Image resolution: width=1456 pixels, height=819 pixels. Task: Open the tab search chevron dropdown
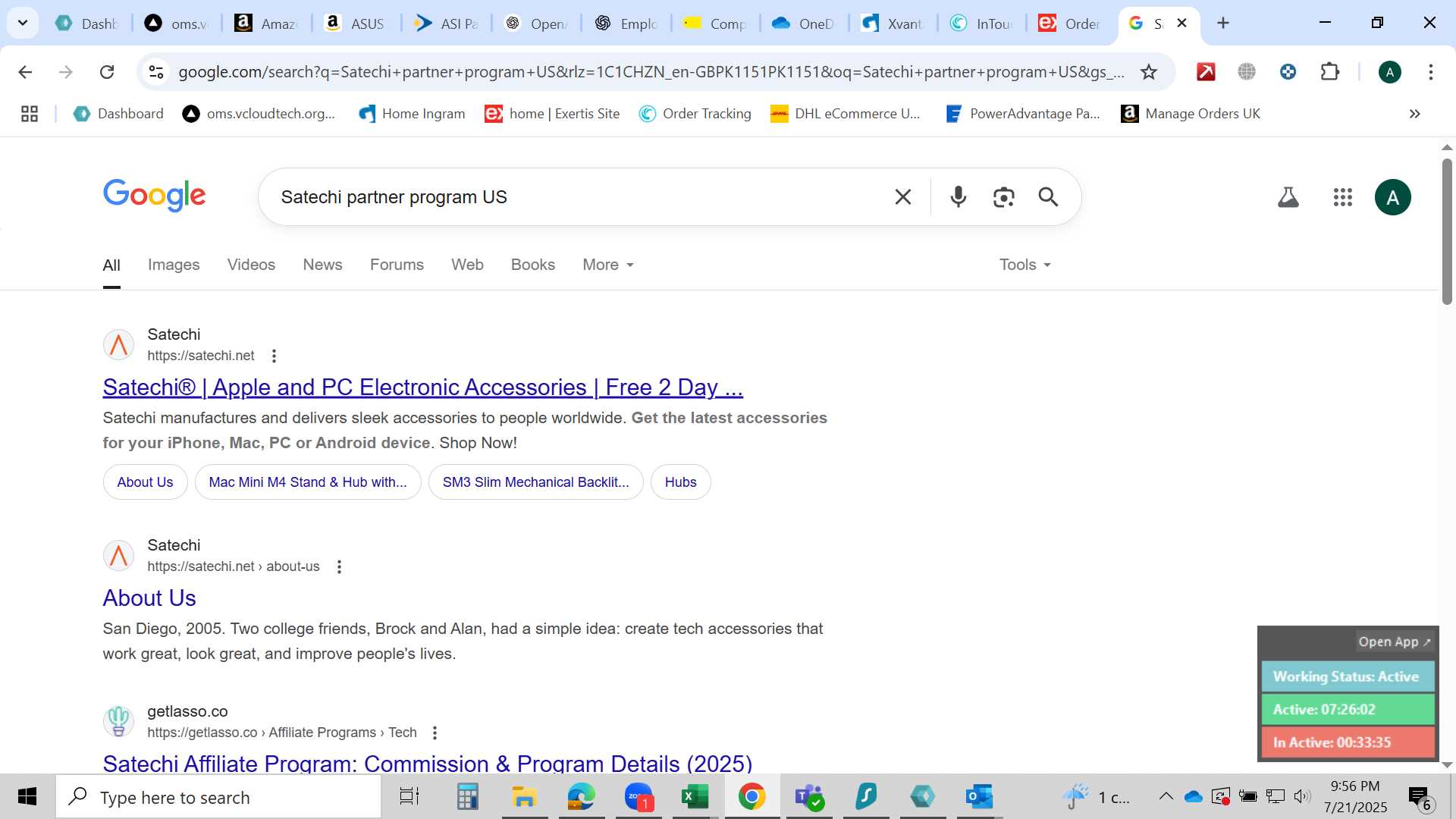(x=23, y=23)
